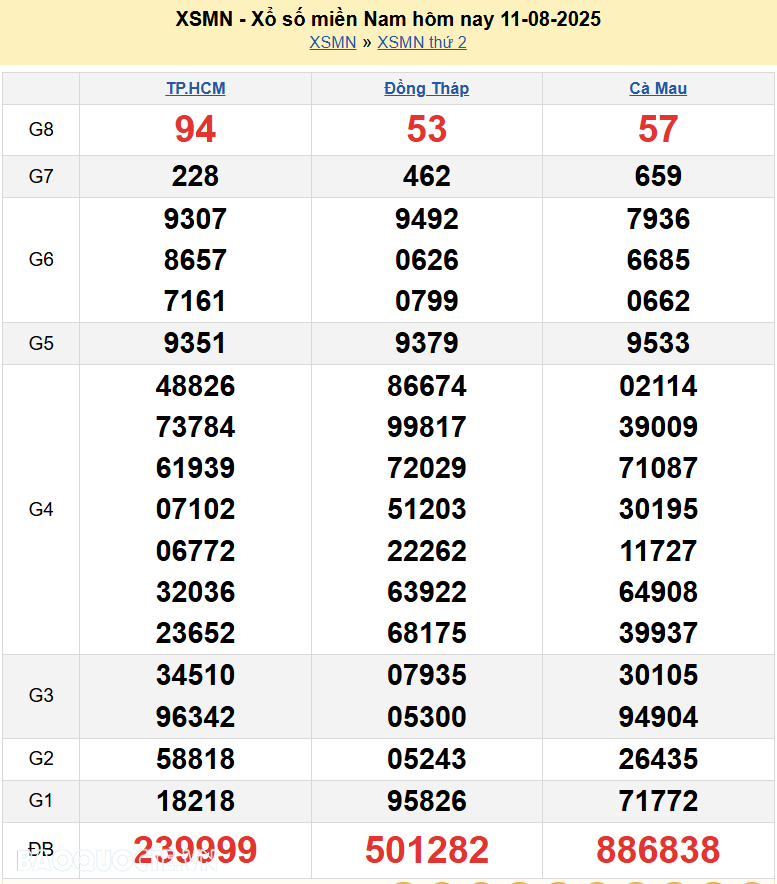
Task: Open the Cà Mau province header link
Action: coord(658,88)
